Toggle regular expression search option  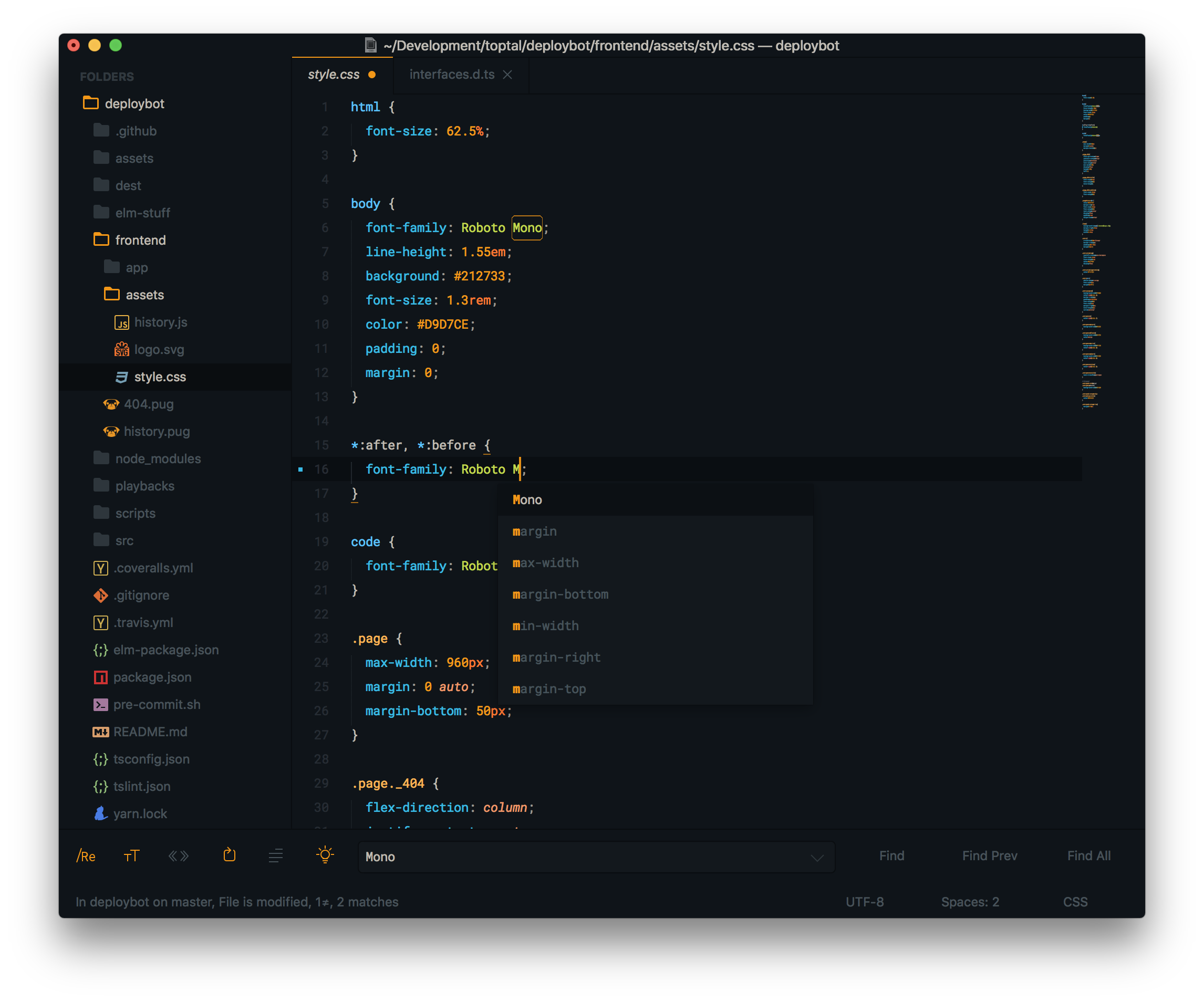coord(86,856)
